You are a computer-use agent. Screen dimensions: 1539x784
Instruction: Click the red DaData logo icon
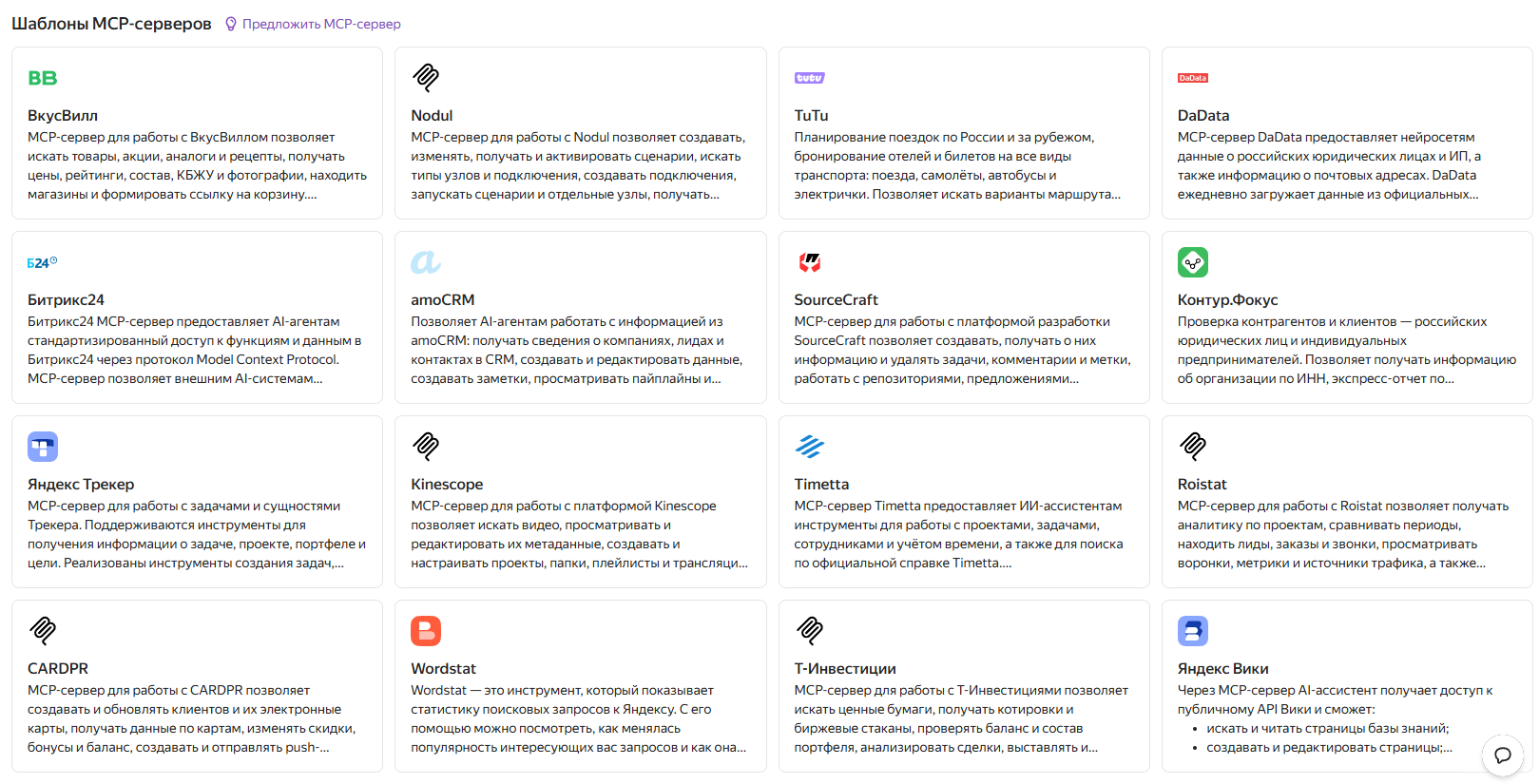coord(1192,78)
